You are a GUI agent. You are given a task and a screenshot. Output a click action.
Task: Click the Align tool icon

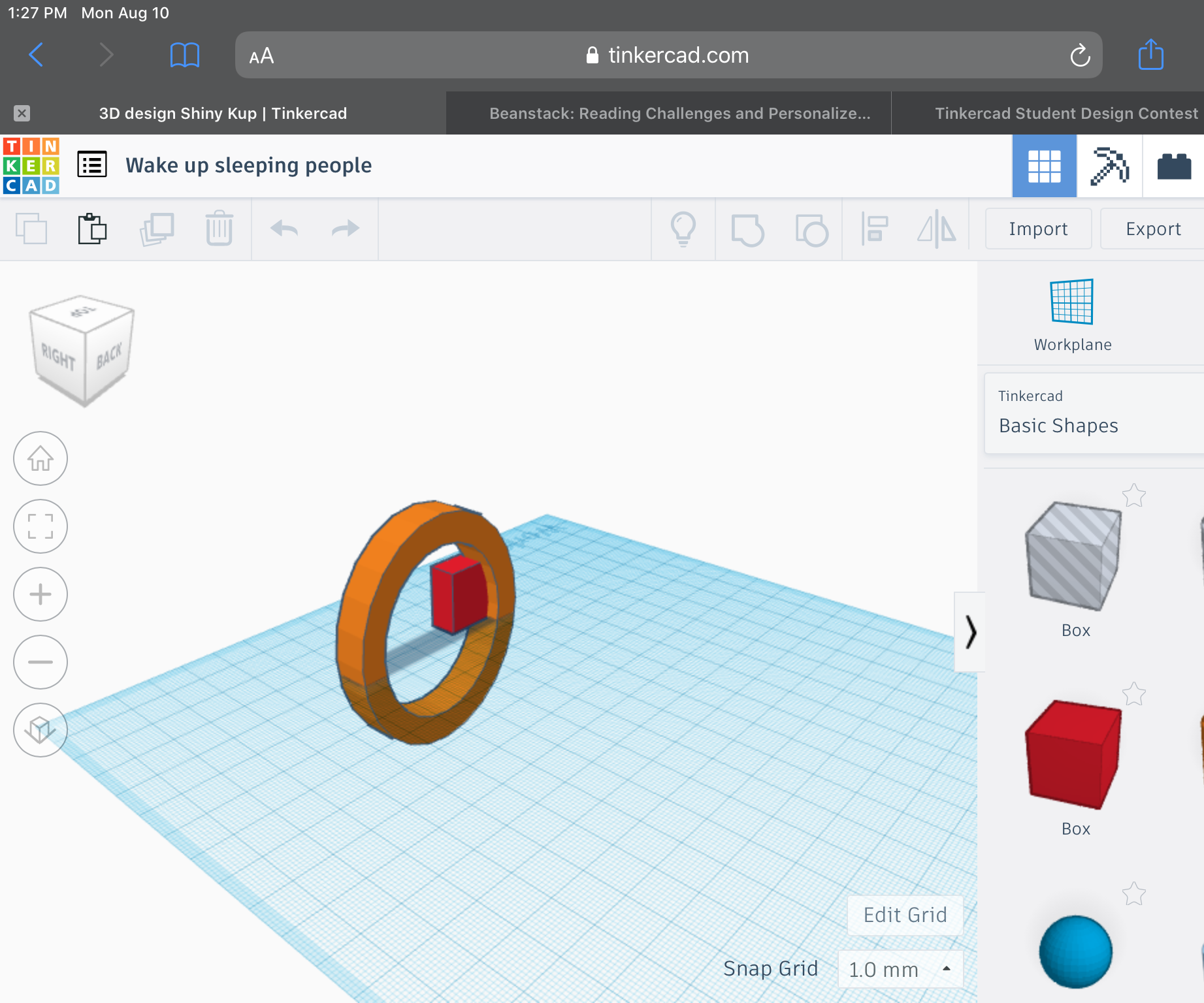click(x=874, y=229)
